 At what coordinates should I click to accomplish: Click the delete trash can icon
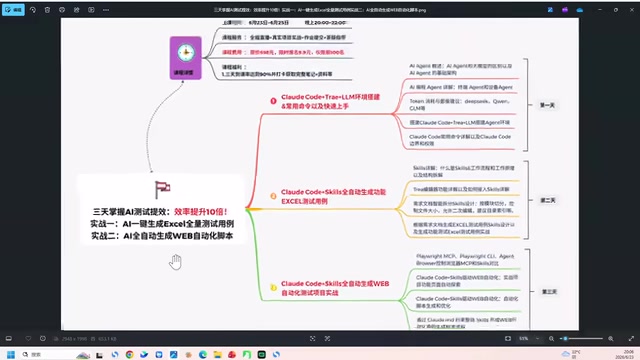47,10
